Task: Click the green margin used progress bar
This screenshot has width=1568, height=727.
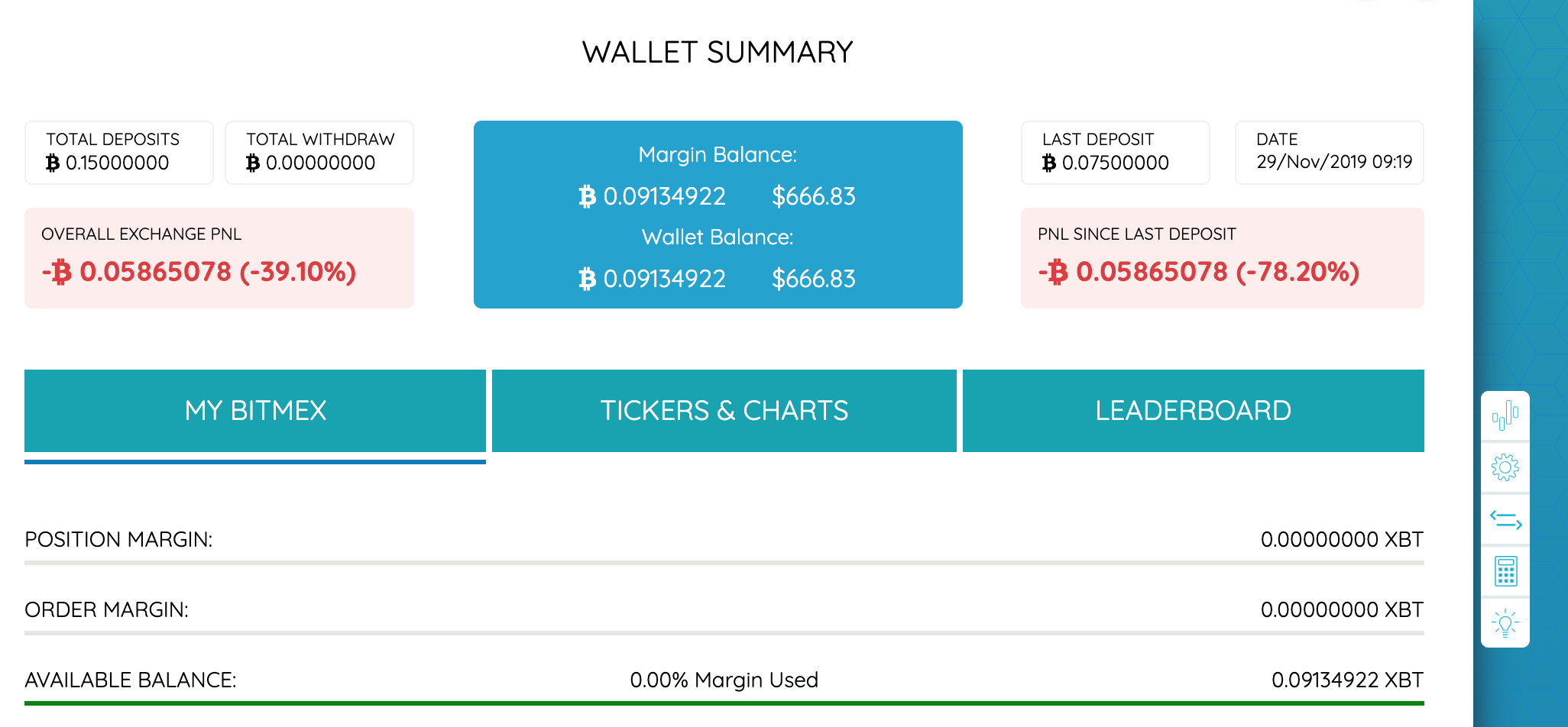Action: 724,703
